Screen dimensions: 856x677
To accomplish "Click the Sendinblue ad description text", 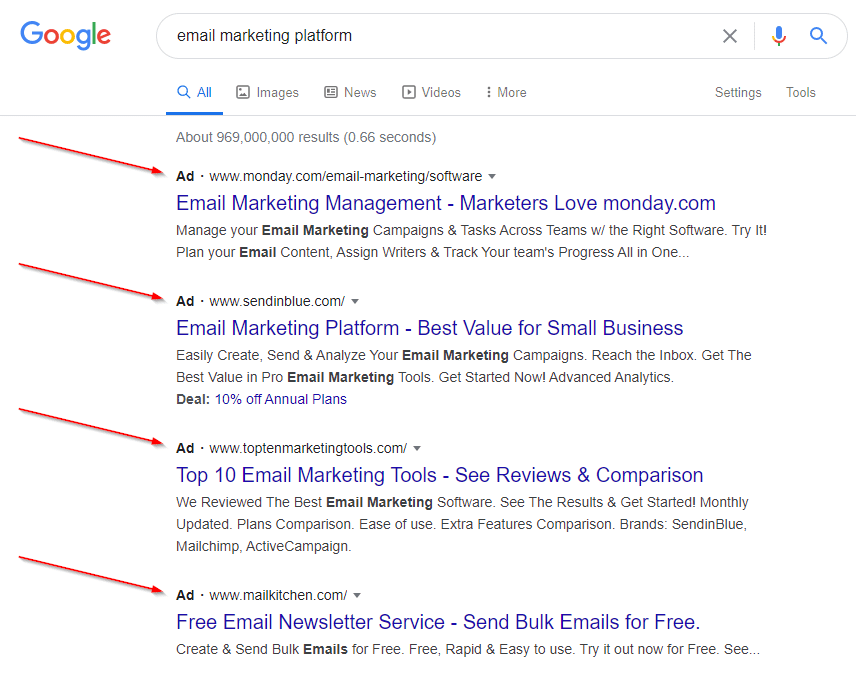I will 463,366.
